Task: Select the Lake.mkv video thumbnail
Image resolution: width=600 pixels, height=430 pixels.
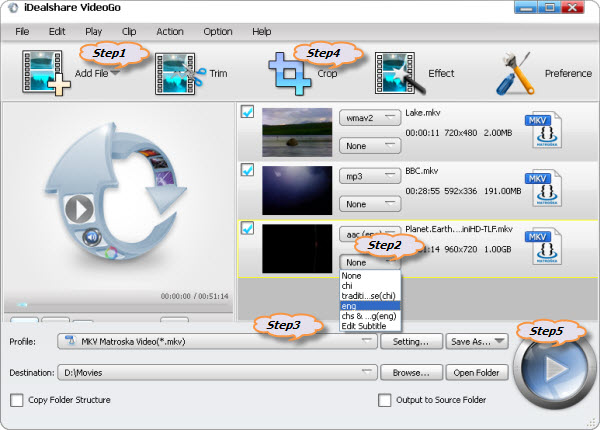Action: coord(297,132)
